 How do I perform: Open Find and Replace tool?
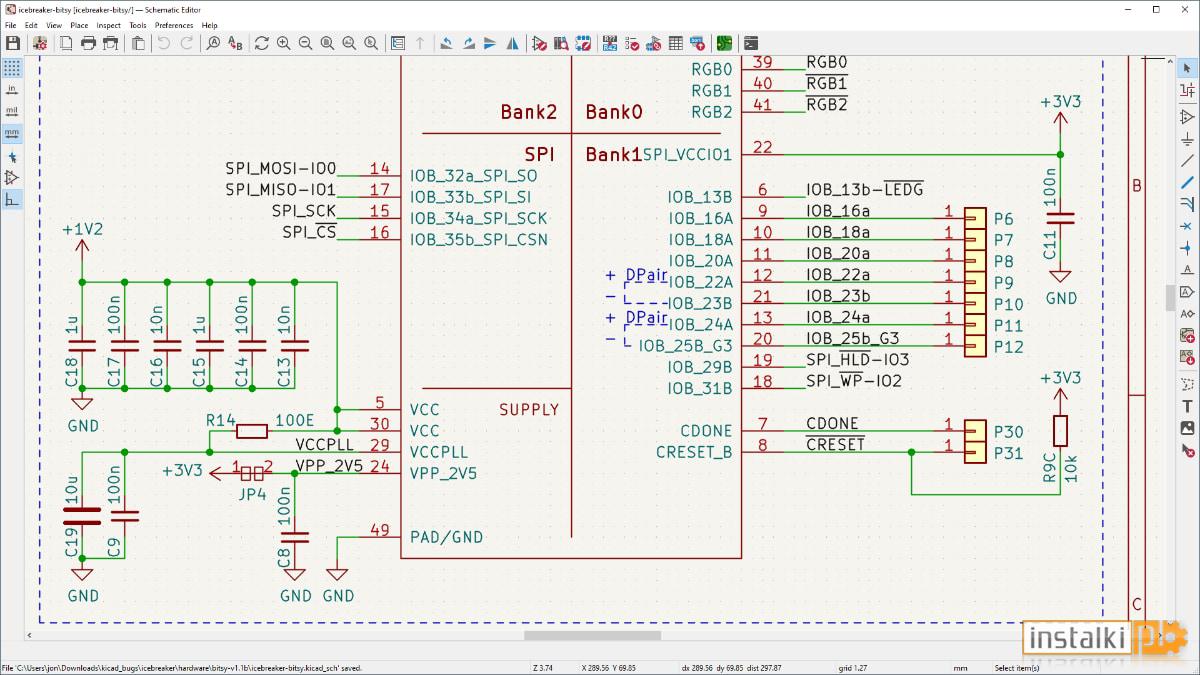[235, 43]
